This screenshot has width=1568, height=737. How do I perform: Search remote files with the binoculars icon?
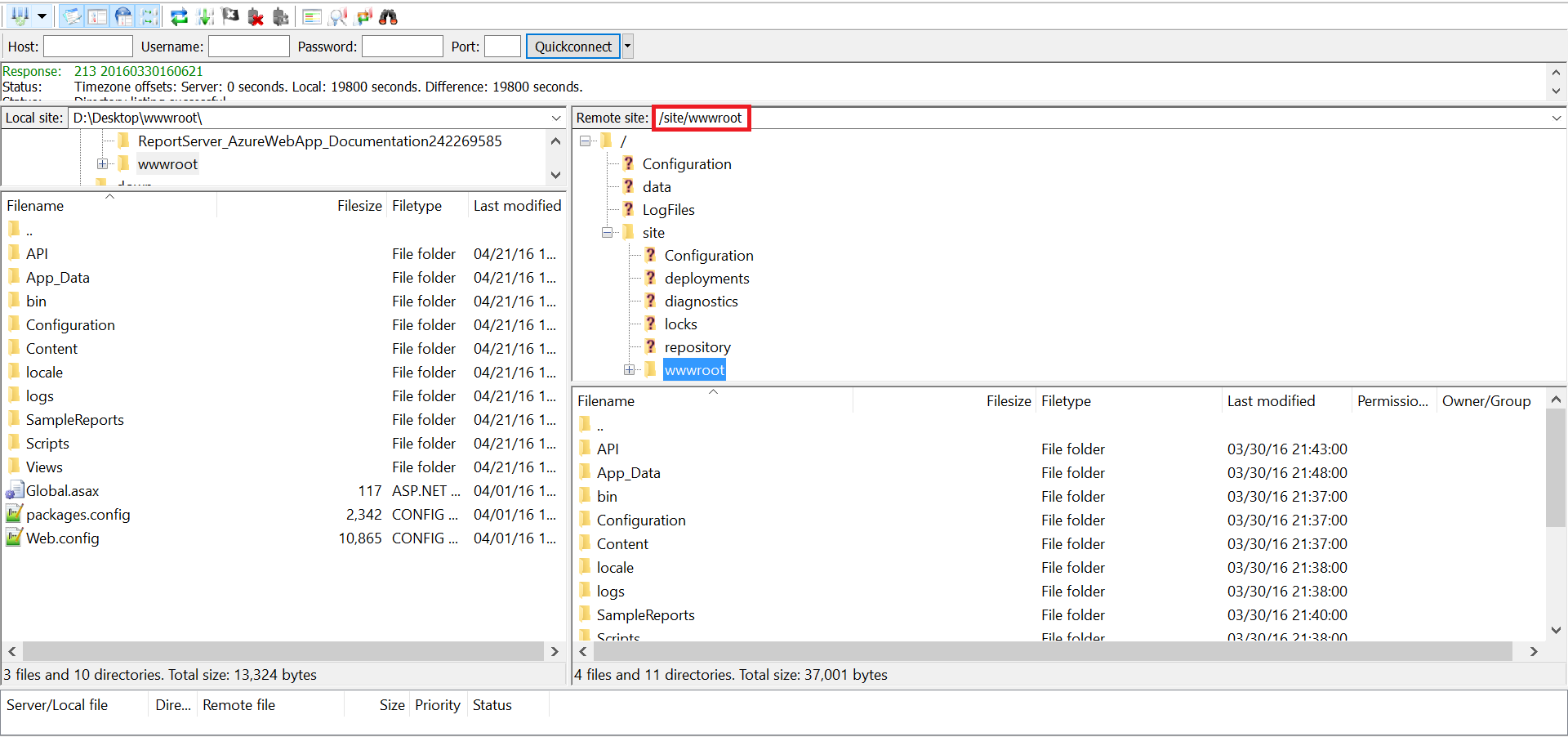tap(389, 16)
